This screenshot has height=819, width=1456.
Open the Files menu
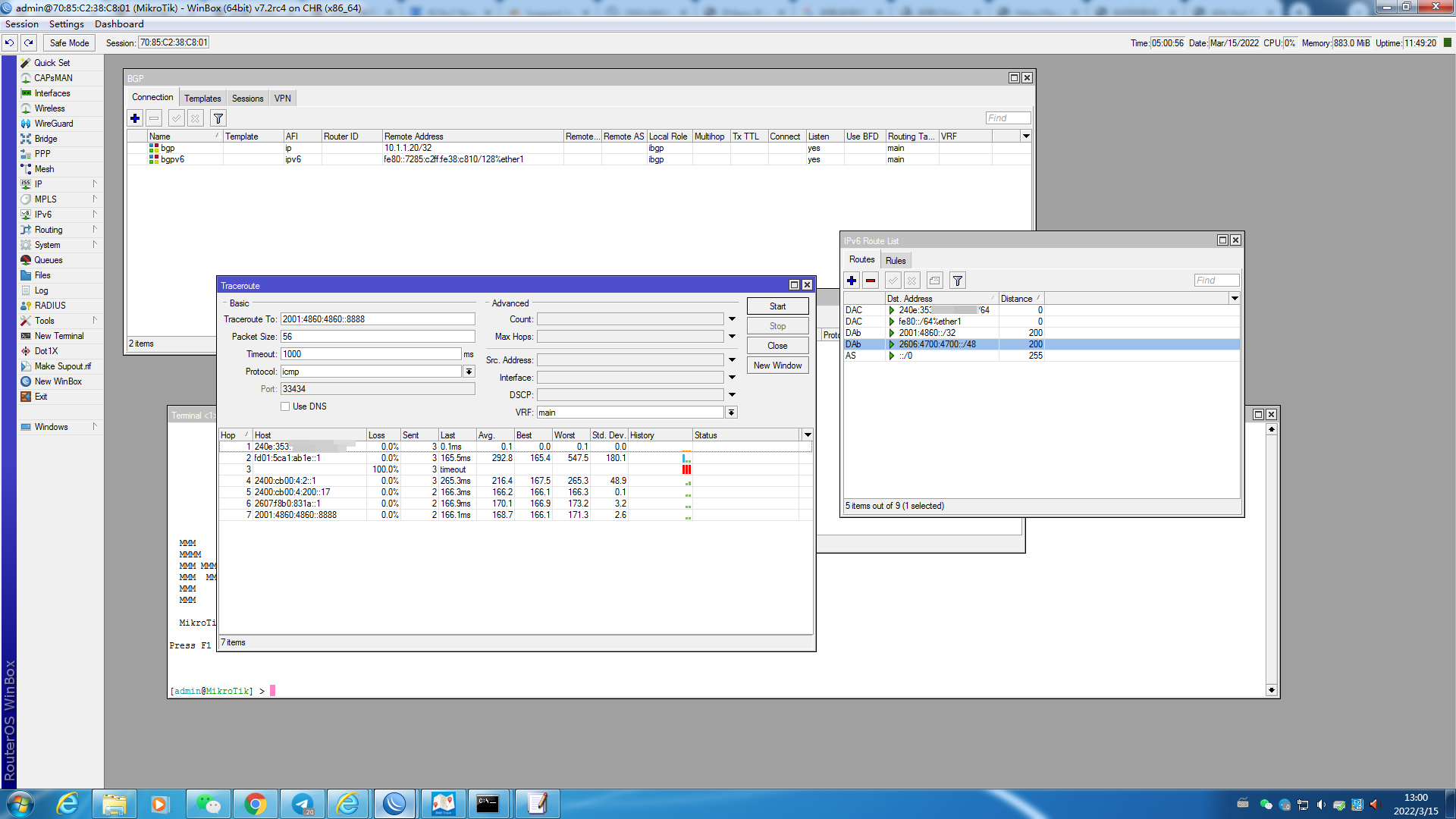42,275
